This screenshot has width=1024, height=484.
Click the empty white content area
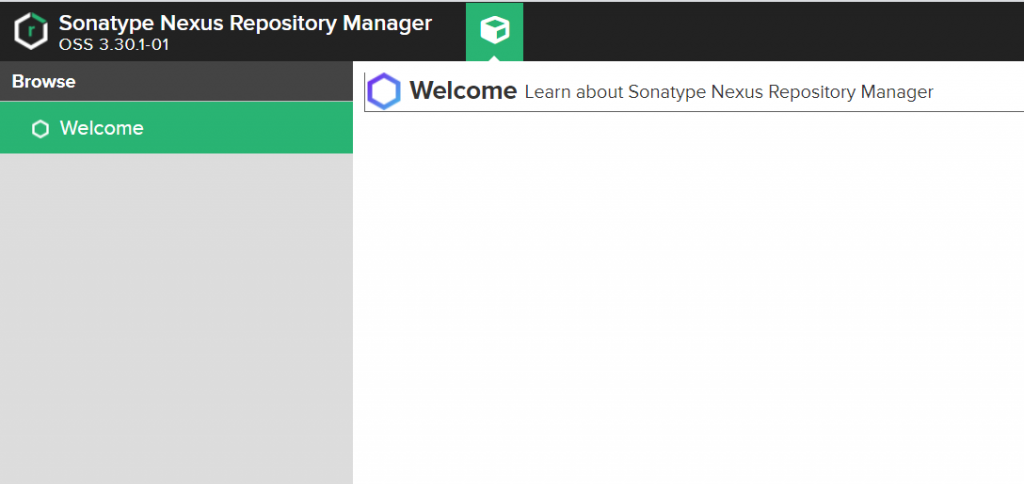pos(688,298)
